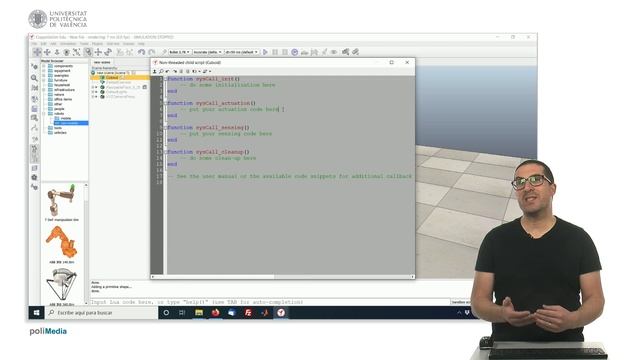The image size is (640, 360).
Task: Select the camera angle tool
Action: coord(67,52)
